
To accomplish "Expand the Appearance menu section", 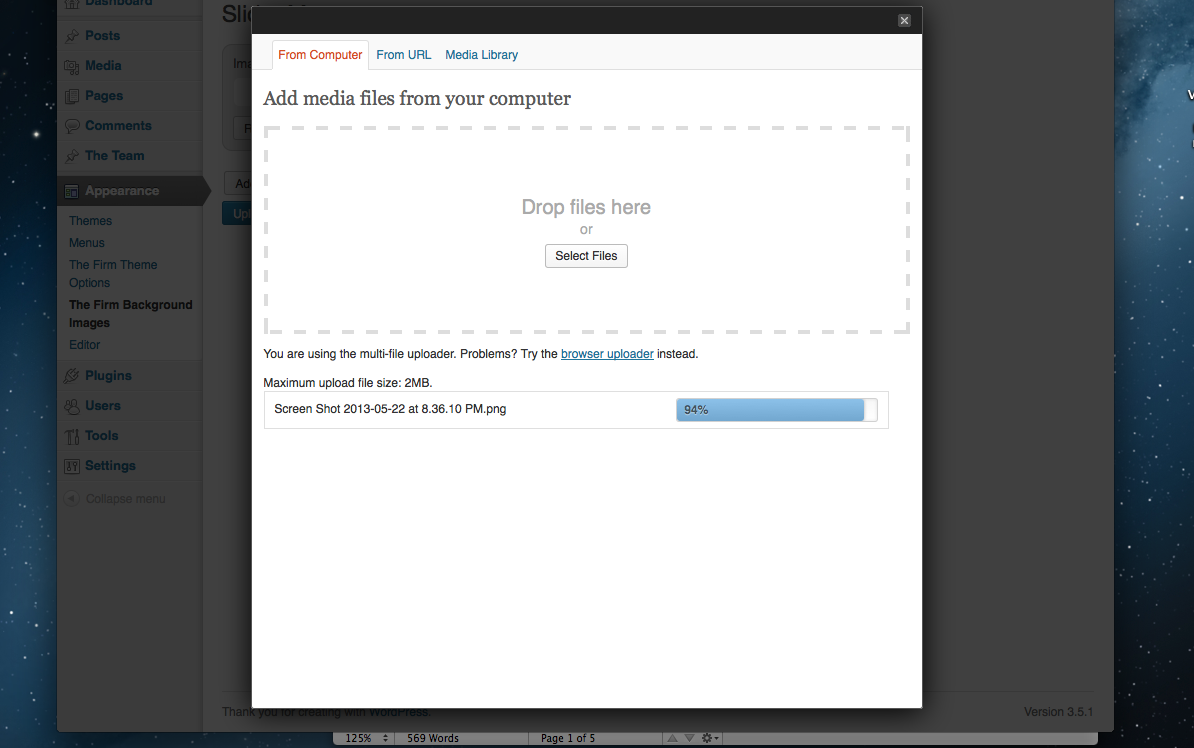I will (121, 191).
